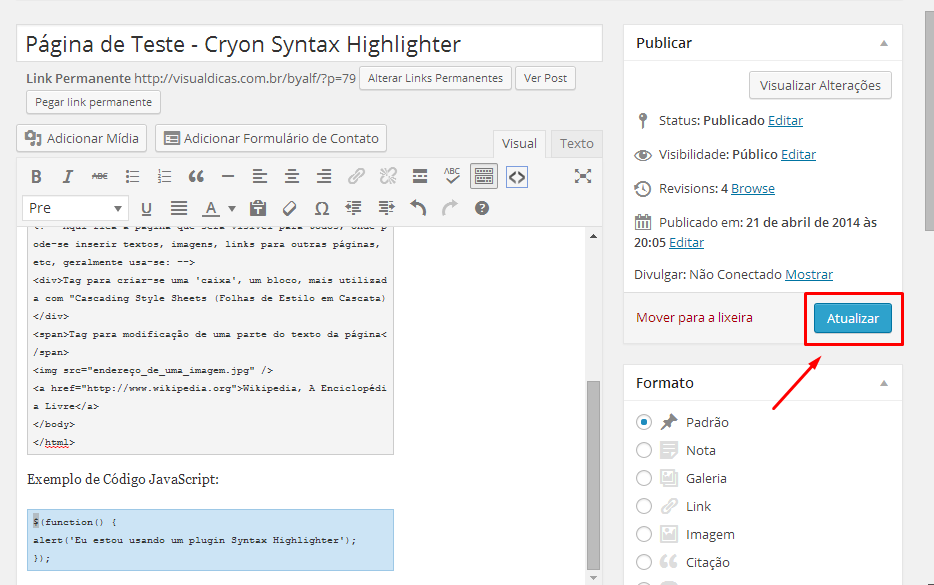934x585 pixels.
Task: Open text color picker dropdown arrow
Action: click(232, 209)
